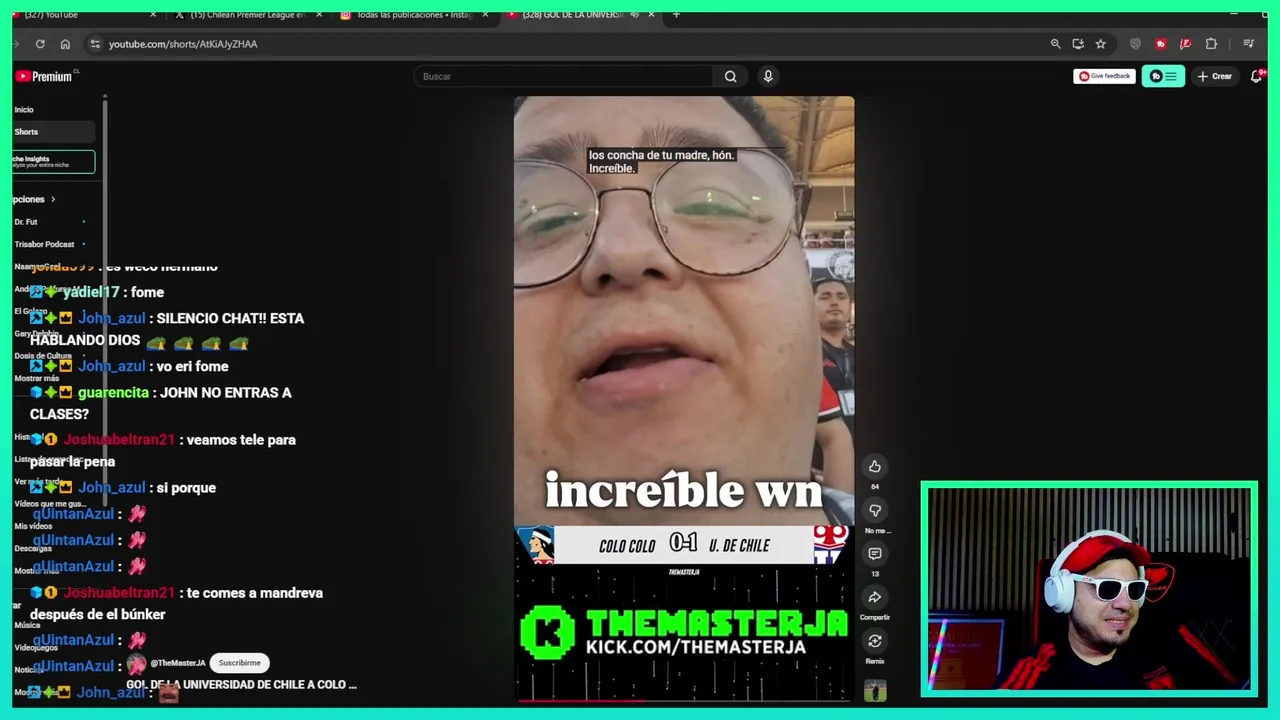The width and height of the screenshot is (1280, 720).
Task: Open Trisabor Podcast subscription channel
Action: (44, 244)
